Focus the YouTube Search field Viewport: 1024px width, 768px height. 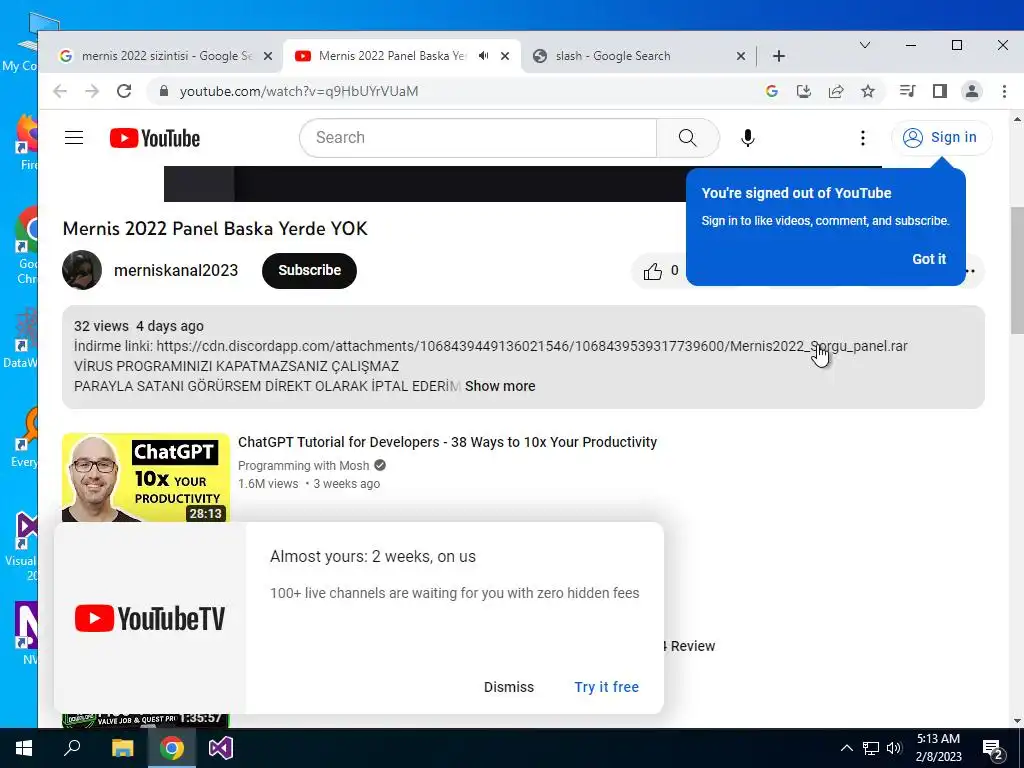pyautogui.click(x=478, y=138)
